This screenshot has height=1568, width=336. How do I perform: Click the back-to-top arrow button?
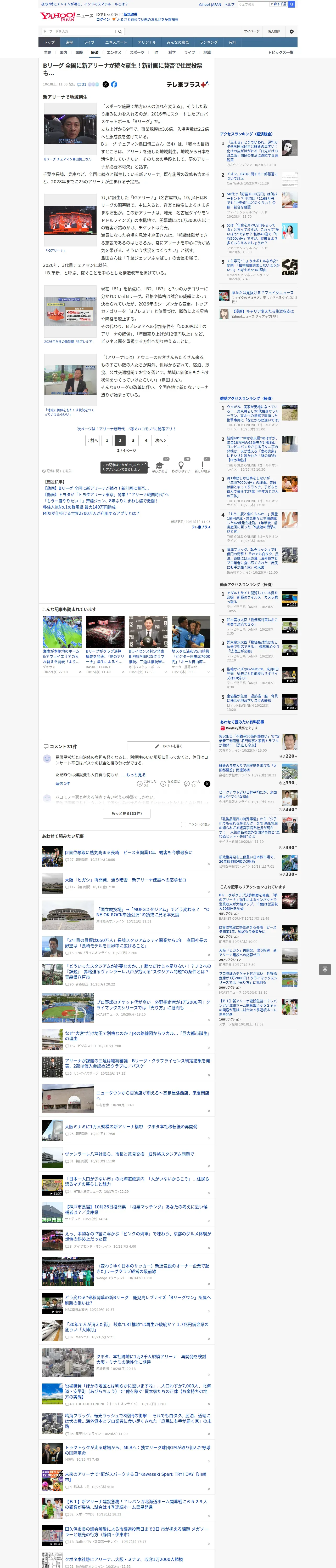(x=325, y=969)
